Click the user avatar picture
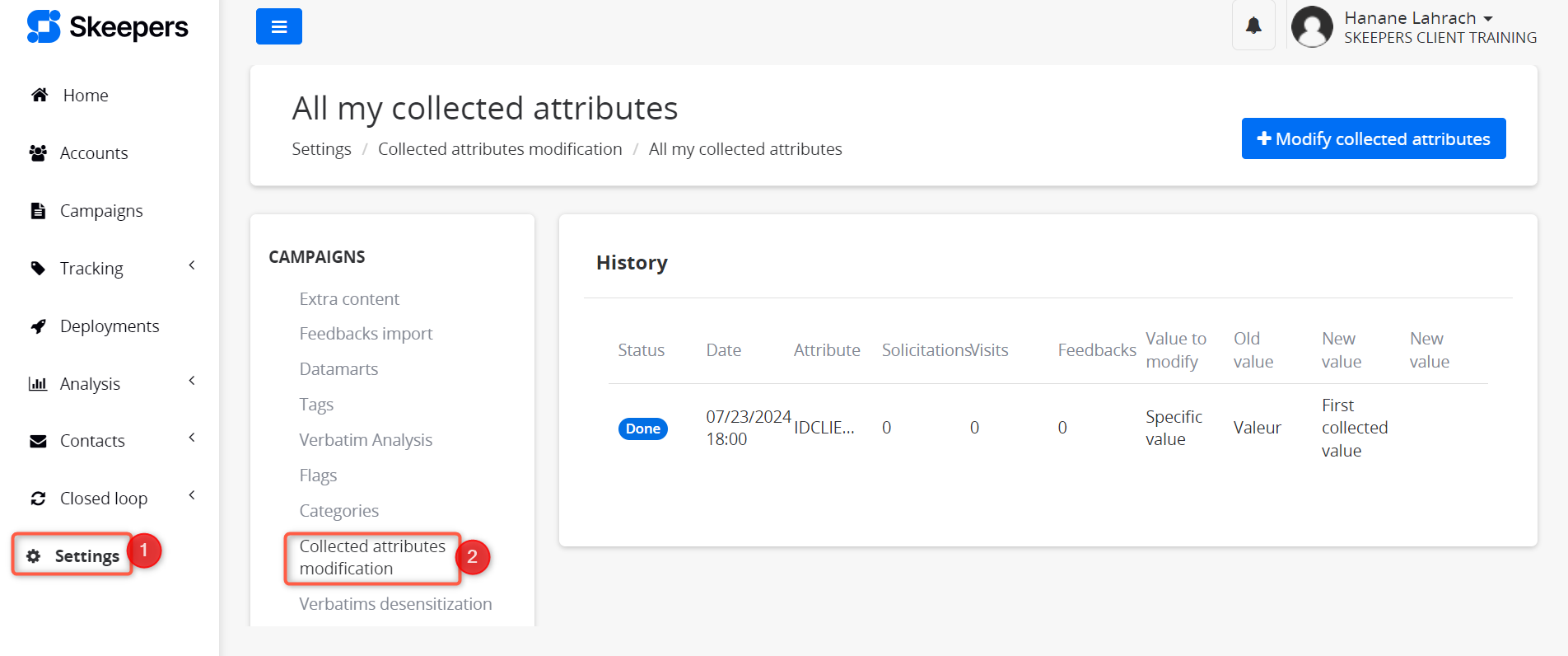 [1312, 26]
